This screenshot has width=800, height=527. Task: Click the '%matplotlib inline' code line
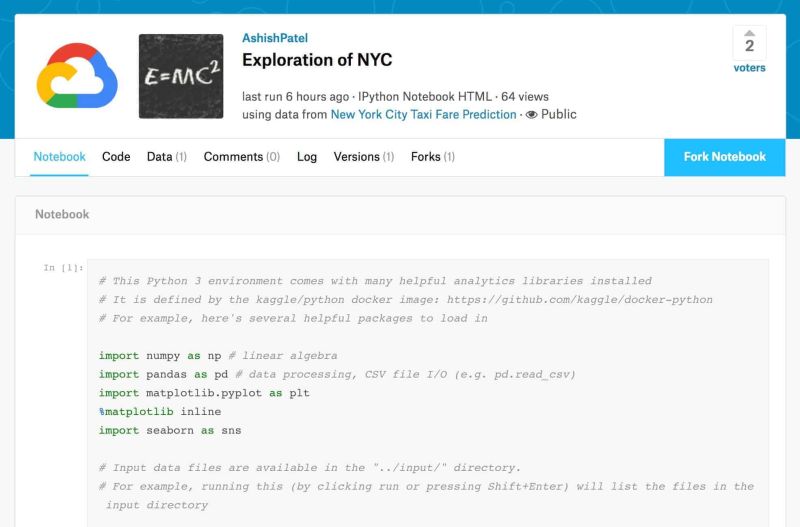click(x=160, y=412)
